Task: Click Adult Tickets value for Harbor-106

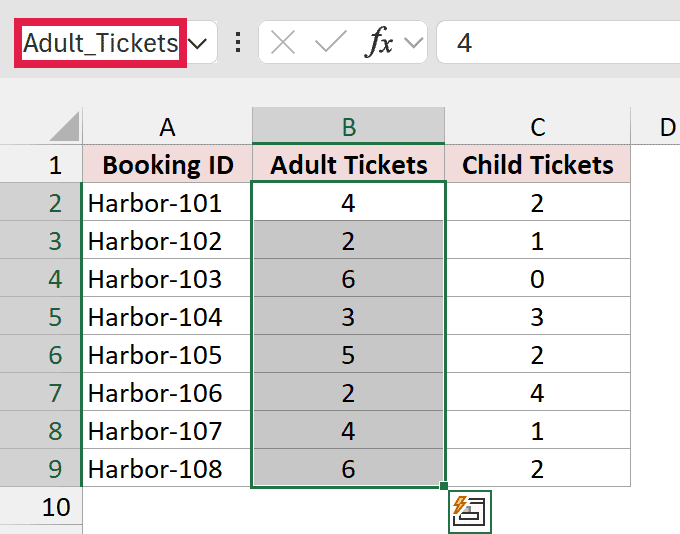Action: [349, 392]
